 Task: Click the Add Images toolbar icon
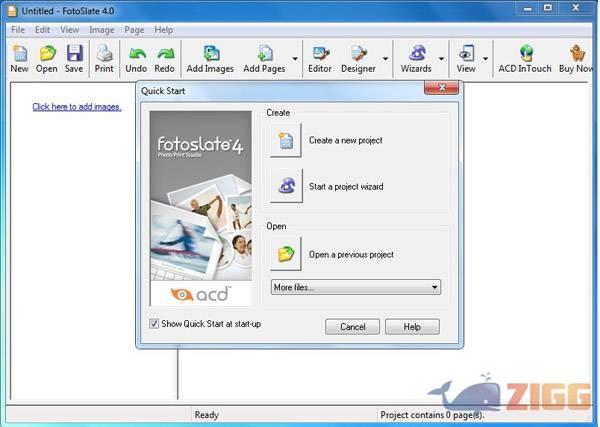(x=211, y=59)
